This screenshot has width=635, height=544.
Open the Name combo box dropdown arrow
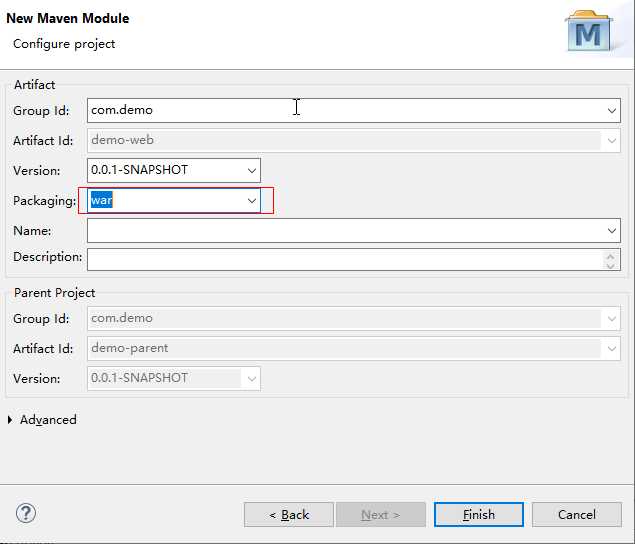point(612,231)
